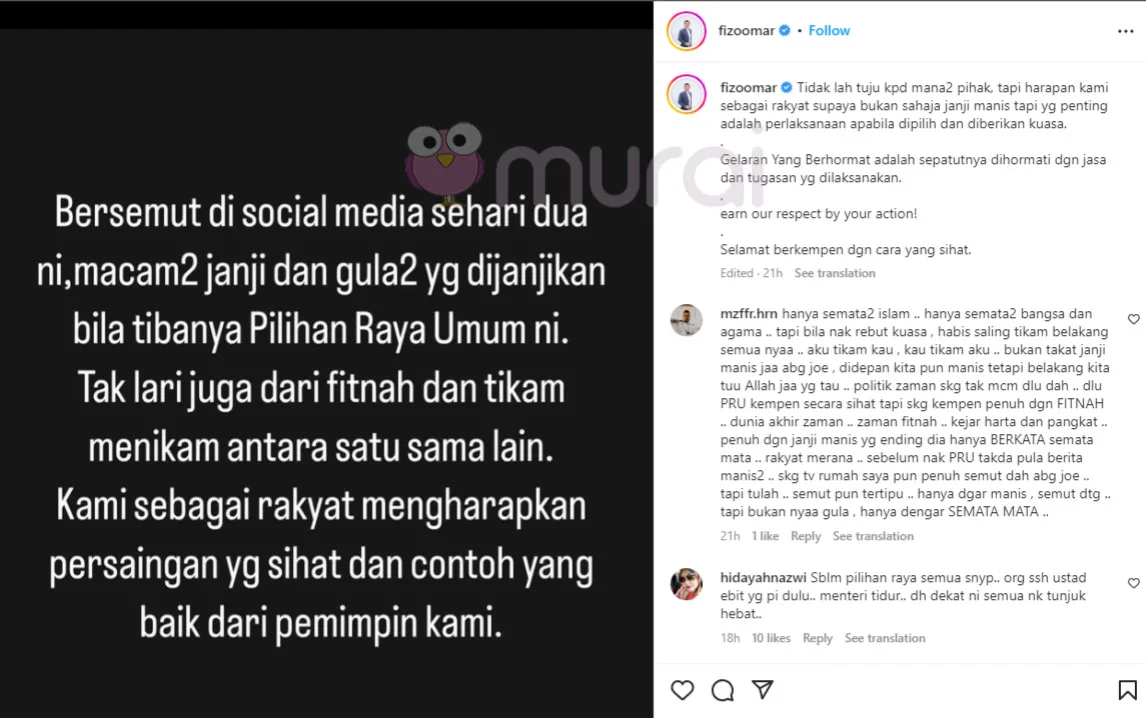Follow the fizoomar account
The width and height of the screenshot is (1146, 718).
[x=829, y=31]
